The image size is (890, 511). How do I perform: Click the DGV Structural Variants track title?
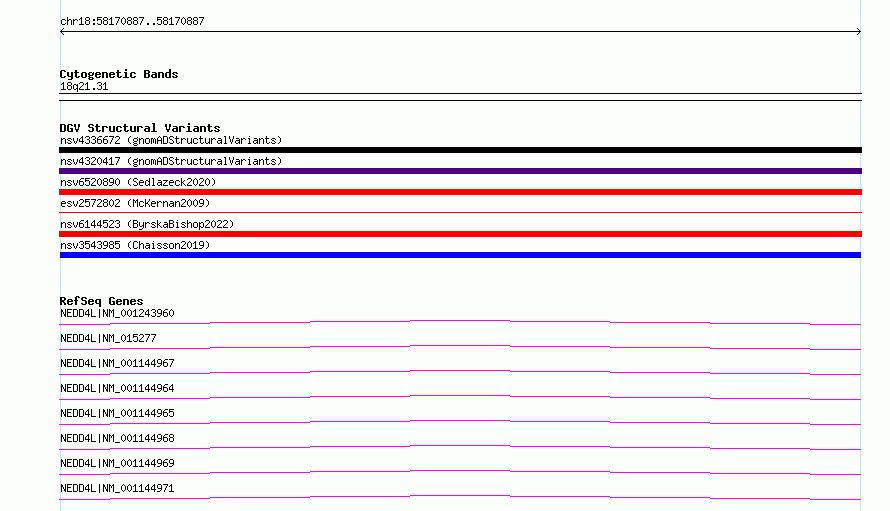click(x=140, y=128)
